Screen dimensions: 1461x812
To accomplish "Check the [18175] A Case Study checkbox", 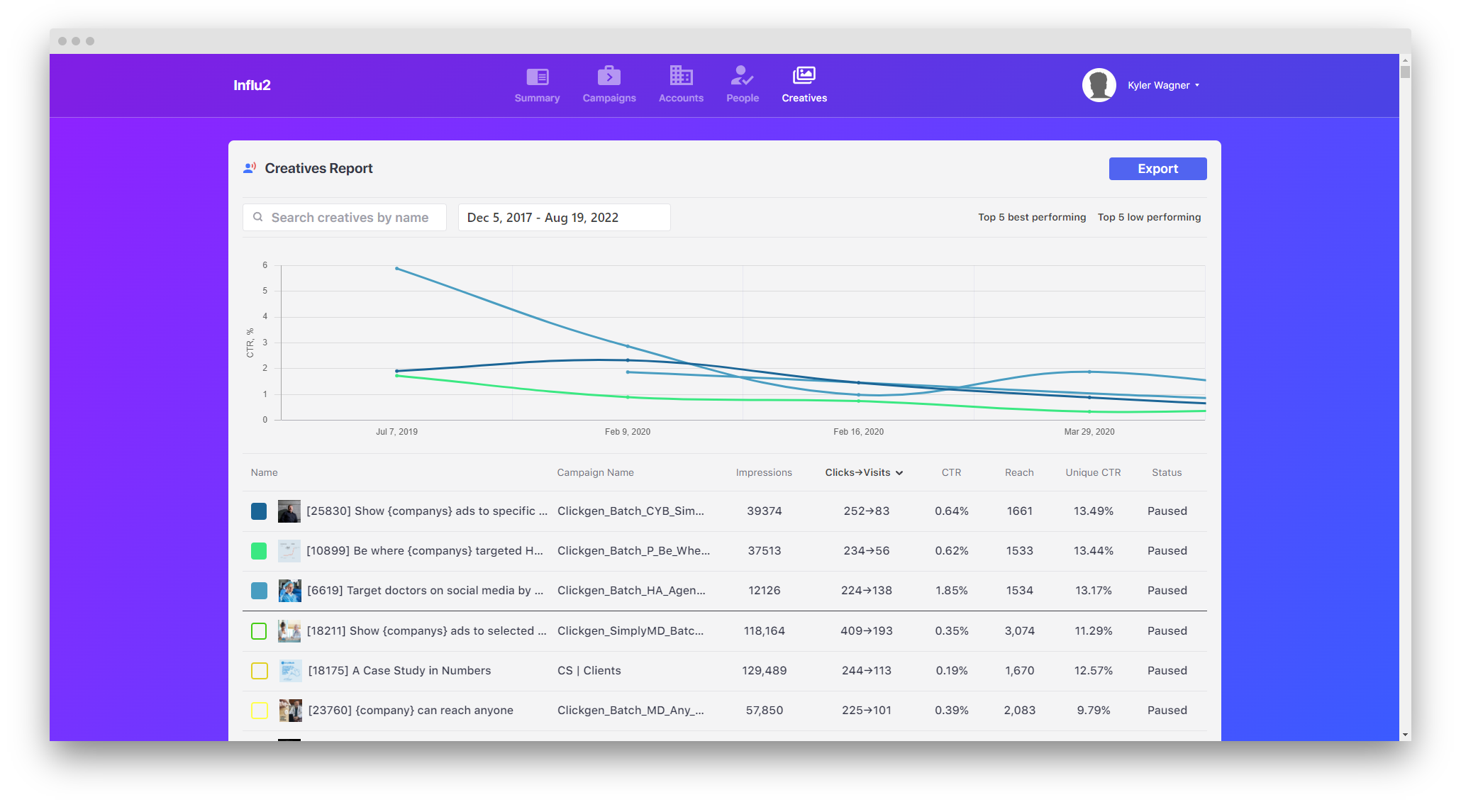I will pyautogui.click(x=259, y=671).
